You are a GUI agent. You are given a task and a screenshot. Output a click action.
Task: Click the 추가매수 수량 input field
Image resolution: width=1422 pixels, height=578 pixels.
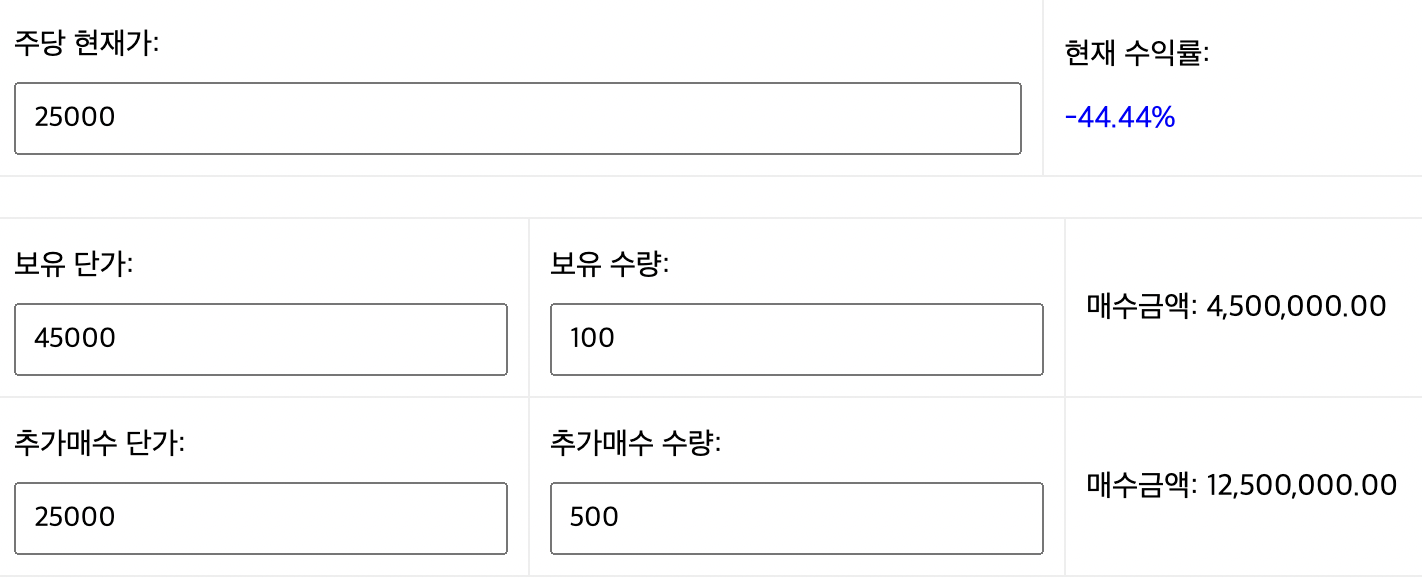[795, 518]
